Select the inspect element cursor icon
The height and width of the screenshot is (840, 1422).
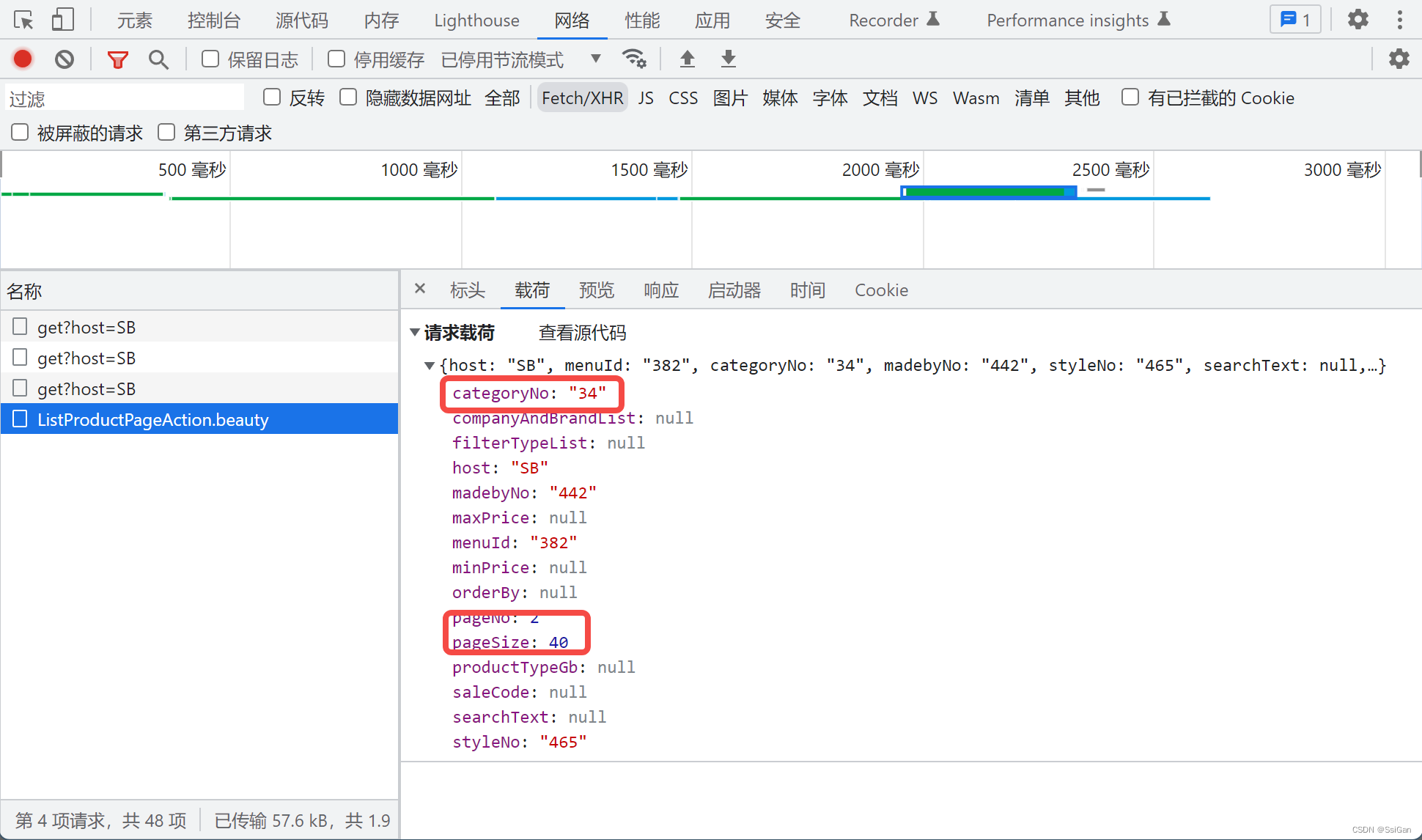point(23,20)
